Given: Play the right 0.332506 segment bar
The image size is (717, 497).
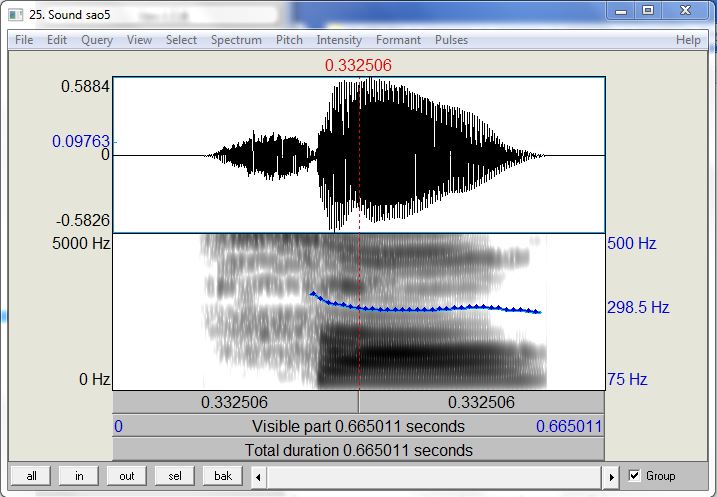Looking at the screenshot, I should (x=482, y=402).
